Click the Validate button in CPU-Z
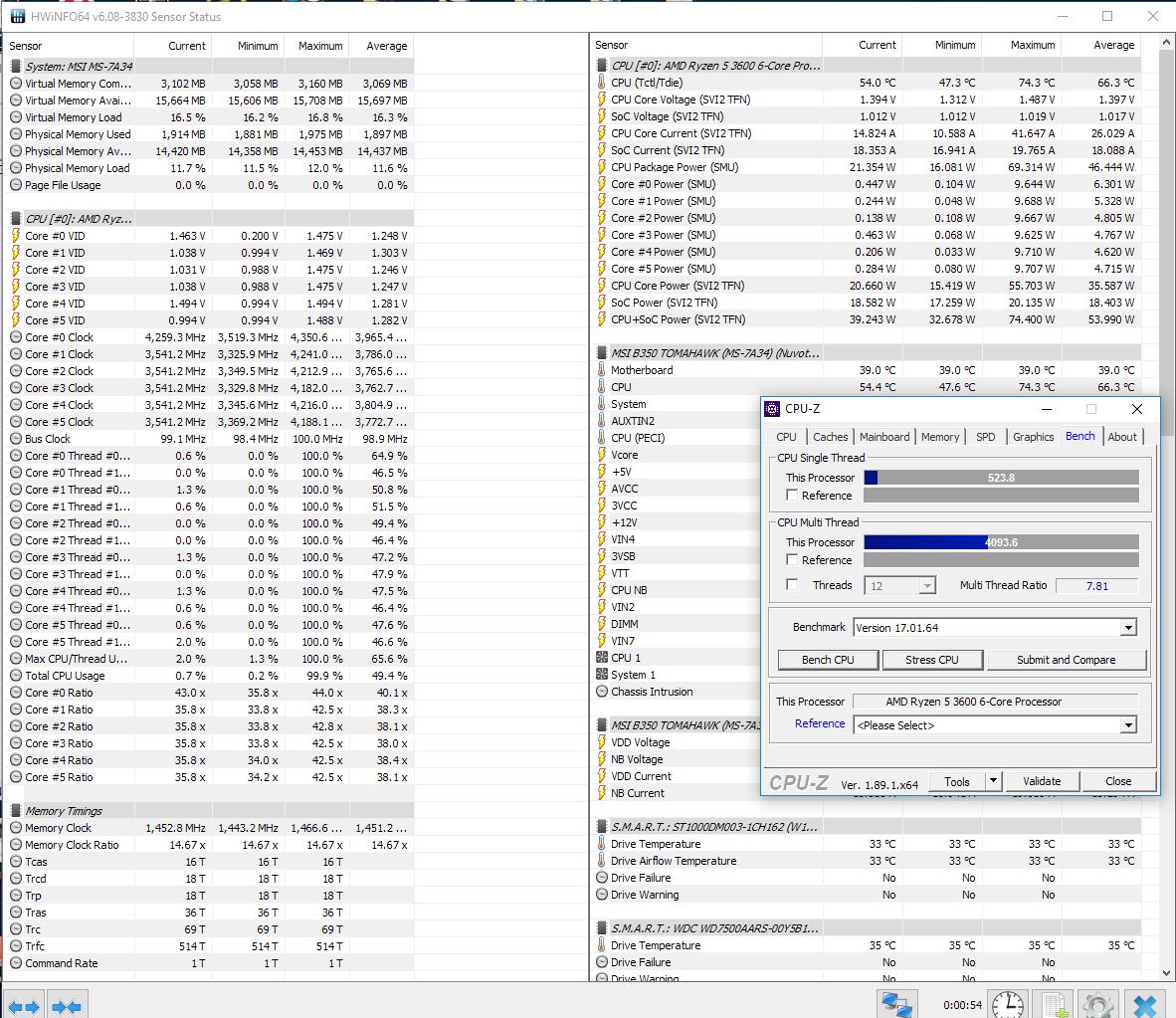The width and height of the screenshot is (1176, 1018). tap(1042, 781)
